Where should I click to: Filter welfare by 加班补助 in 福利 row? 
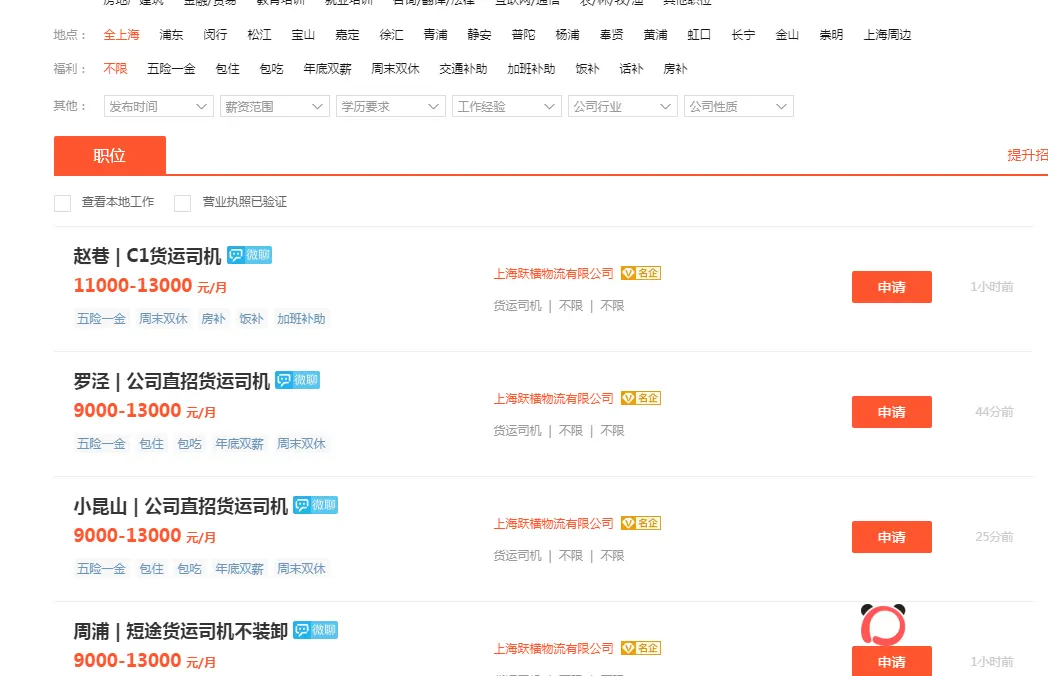[531, 69]
